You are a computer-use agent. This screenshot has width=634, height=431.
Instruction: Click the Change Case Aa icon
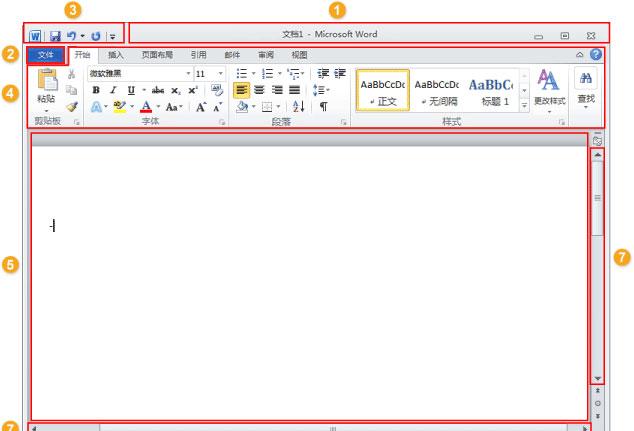[x=172, y=107]
